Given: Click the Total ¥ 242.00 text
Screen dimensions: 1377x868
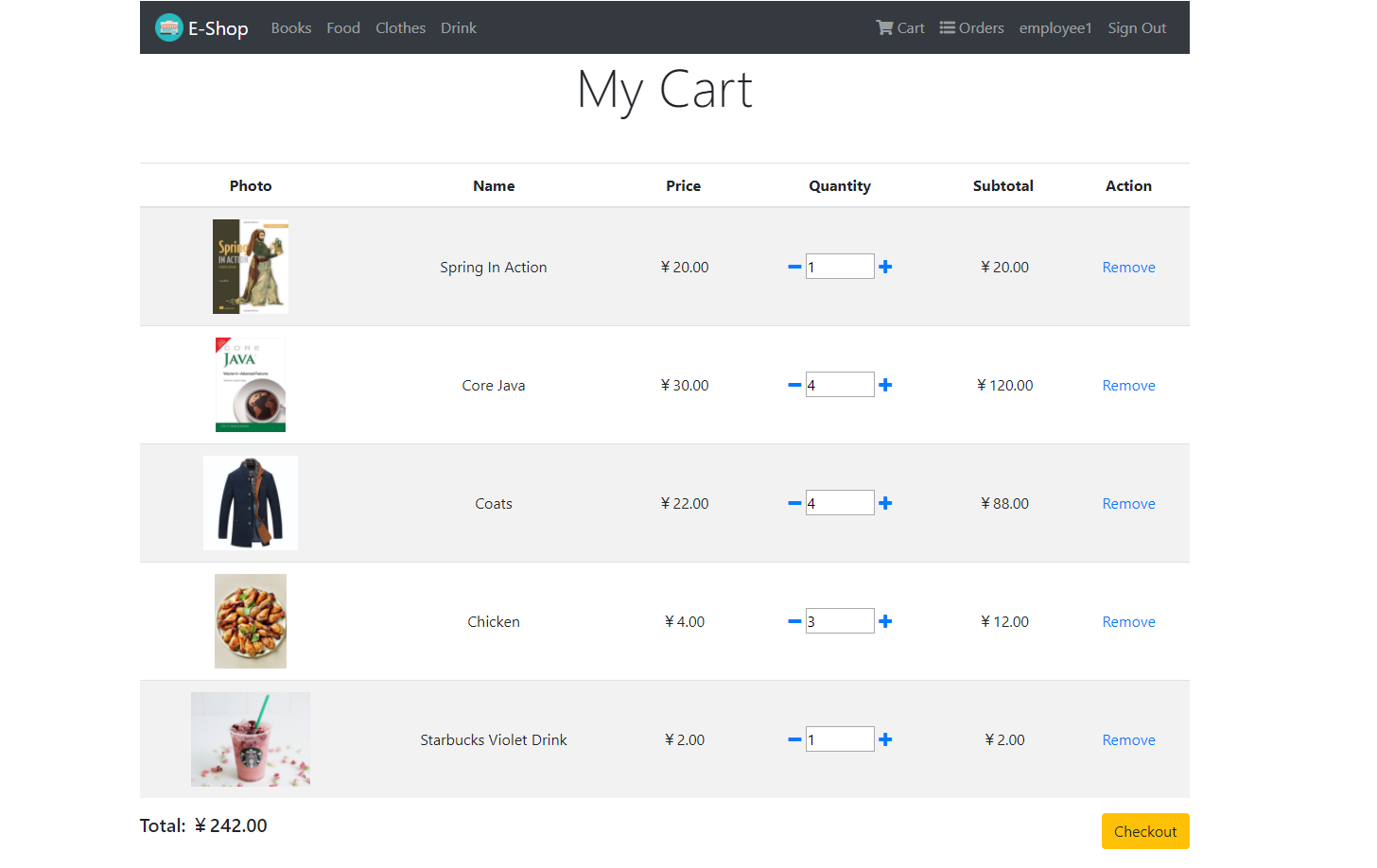Looking at the screenshot, I should tap(203, 825).
